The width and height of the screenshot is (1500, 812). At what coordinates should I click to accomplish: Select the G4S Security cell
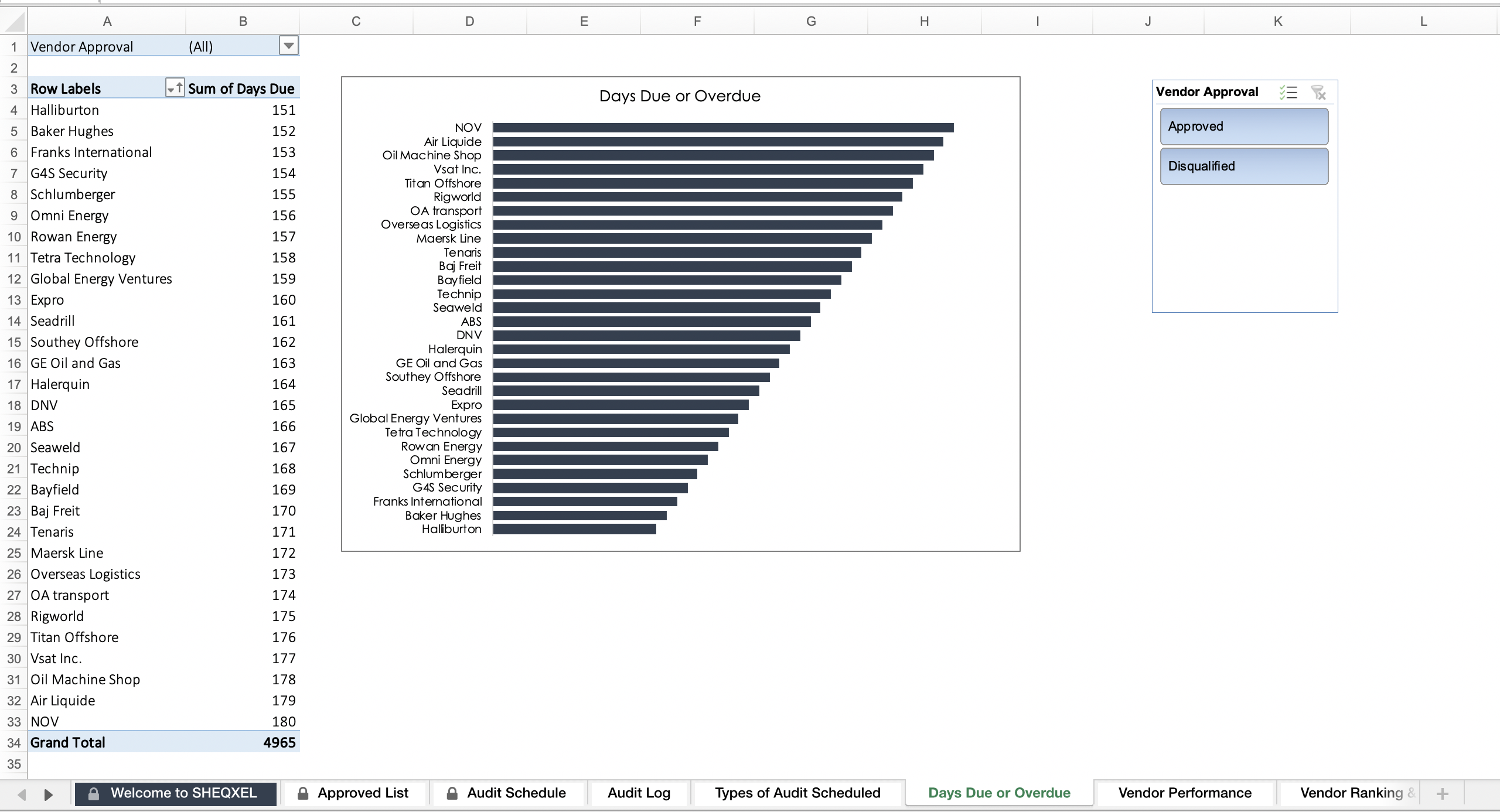pyautogui.click(x=107, y=173)
